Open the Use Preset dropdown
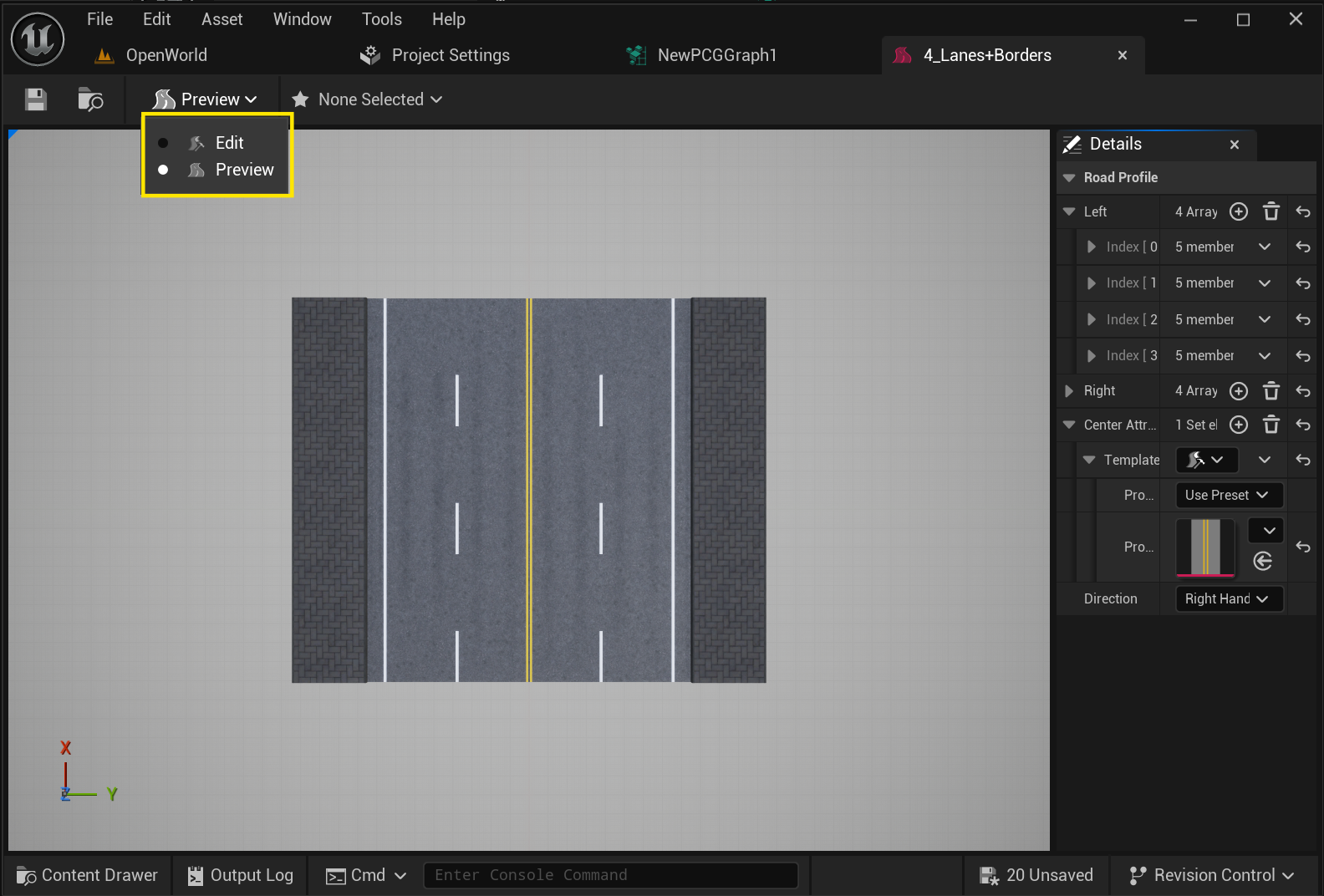Image resolution: width=1324 pixels, height=896 pixels. point(1229,495)
